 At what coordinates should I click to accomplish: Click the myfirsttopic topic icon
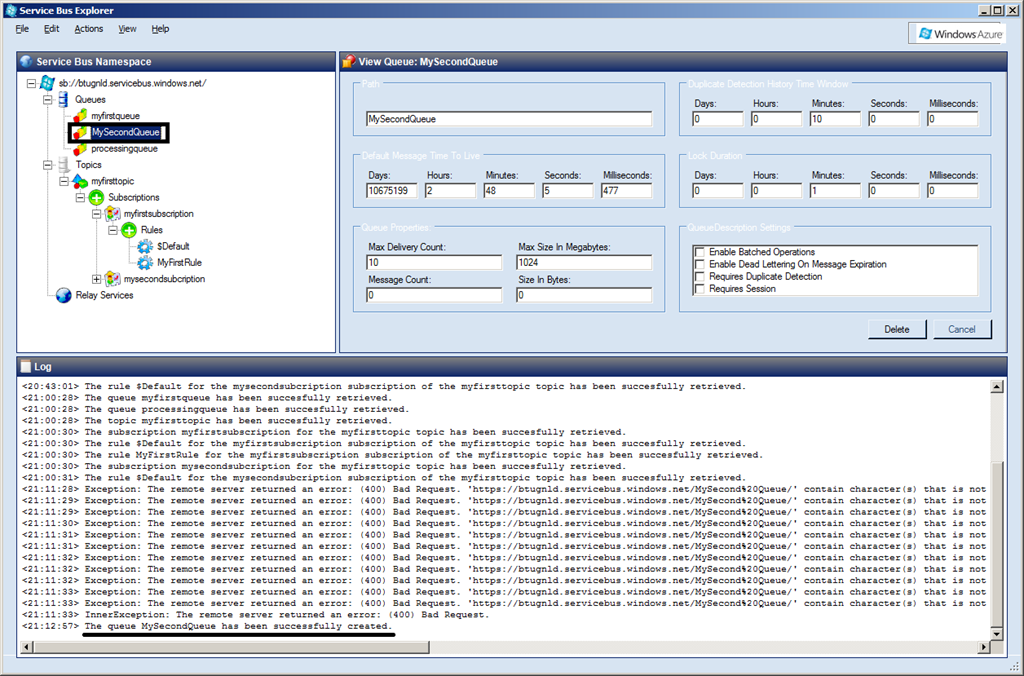pos(80,181)
